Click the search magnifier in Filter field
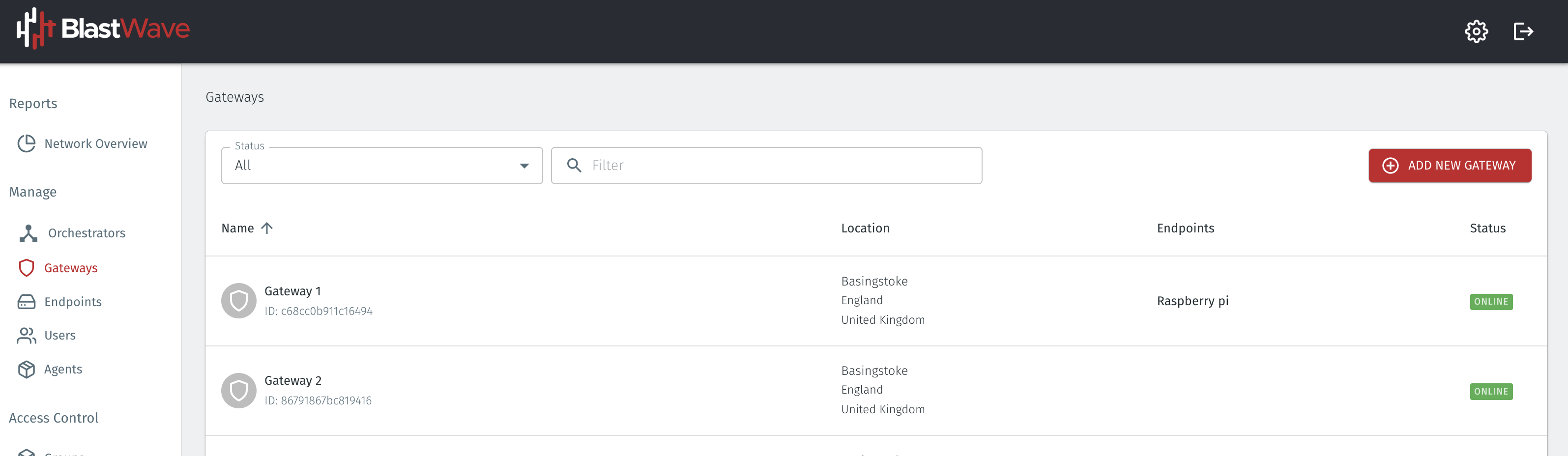 pyautogui.click(x=574, y=165)
